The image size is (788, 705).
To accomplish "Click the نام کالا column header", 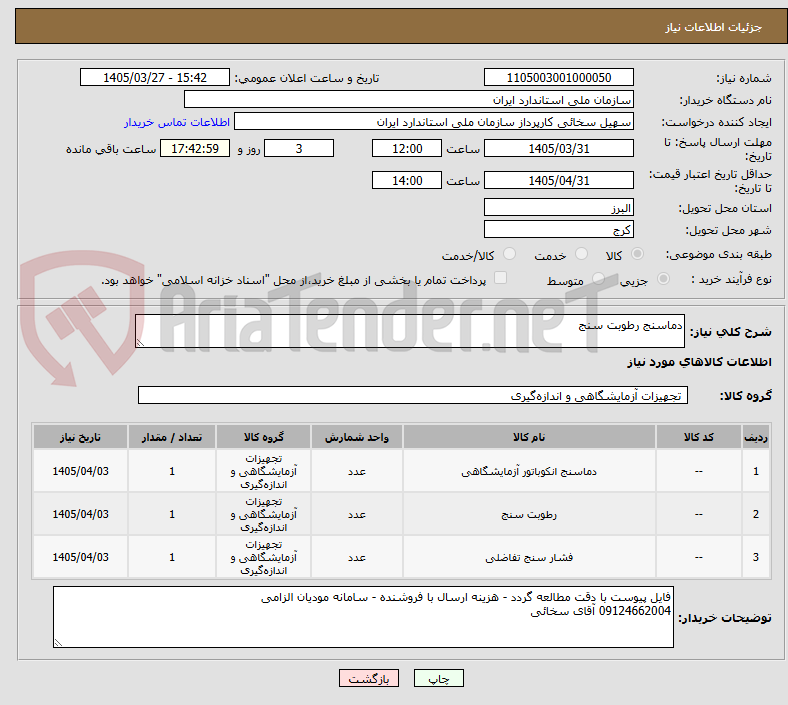I will click(x=529, y=437).
